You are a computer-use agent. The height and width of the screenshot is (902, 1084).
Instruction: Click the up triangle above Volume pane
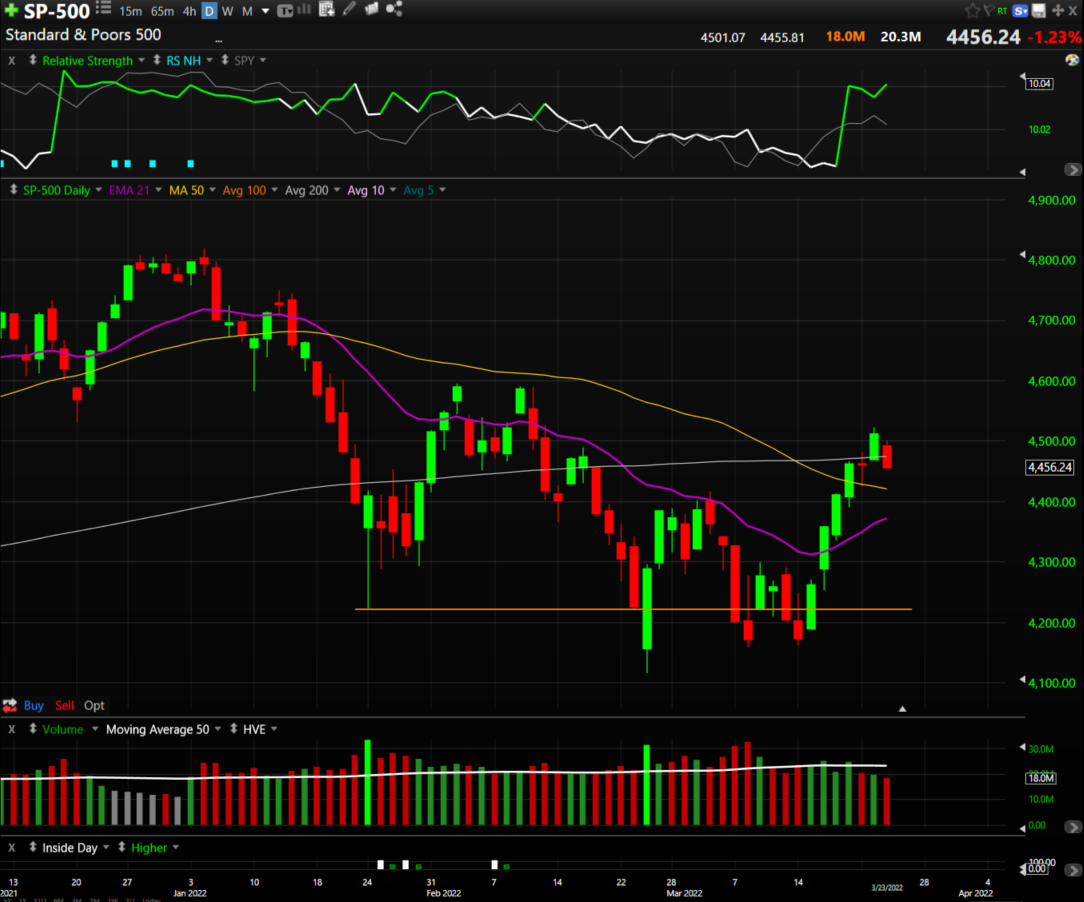[x=902, y=708]
